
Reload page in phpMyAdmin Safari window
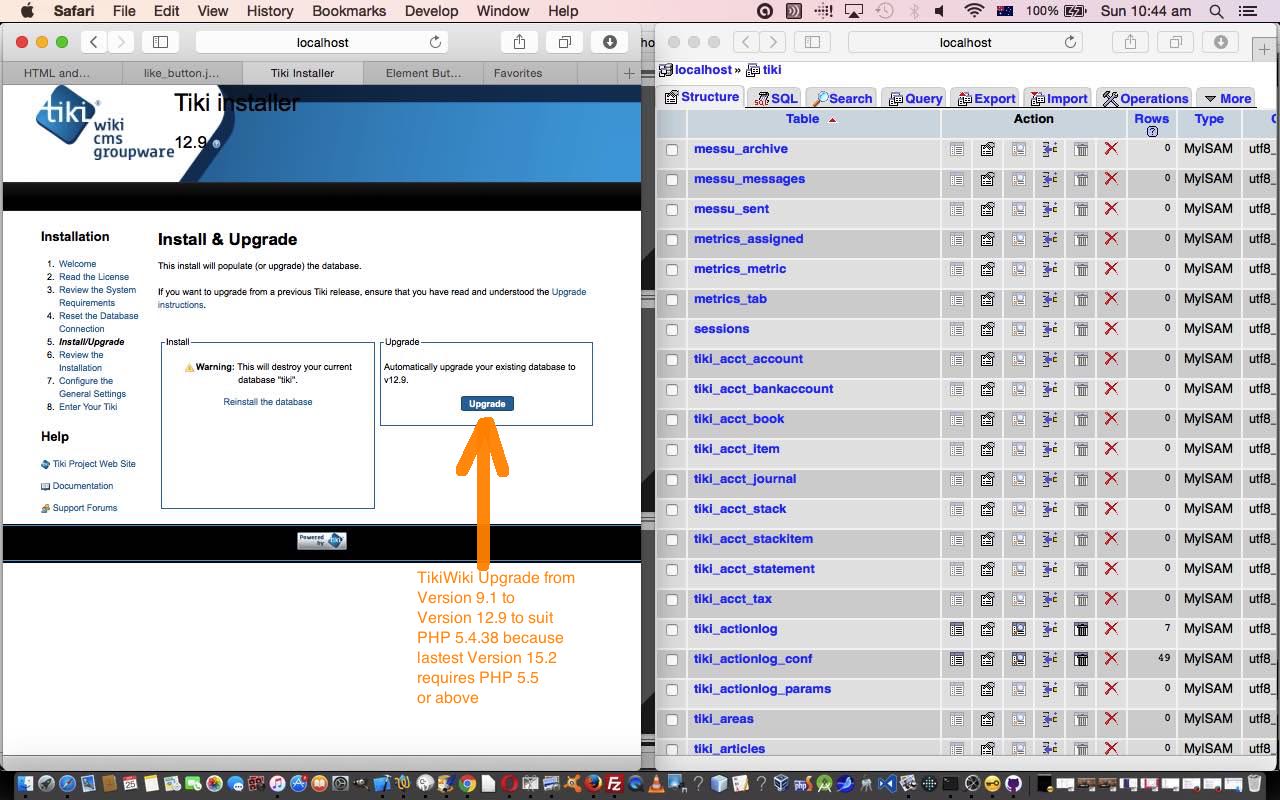(1070, 42)
